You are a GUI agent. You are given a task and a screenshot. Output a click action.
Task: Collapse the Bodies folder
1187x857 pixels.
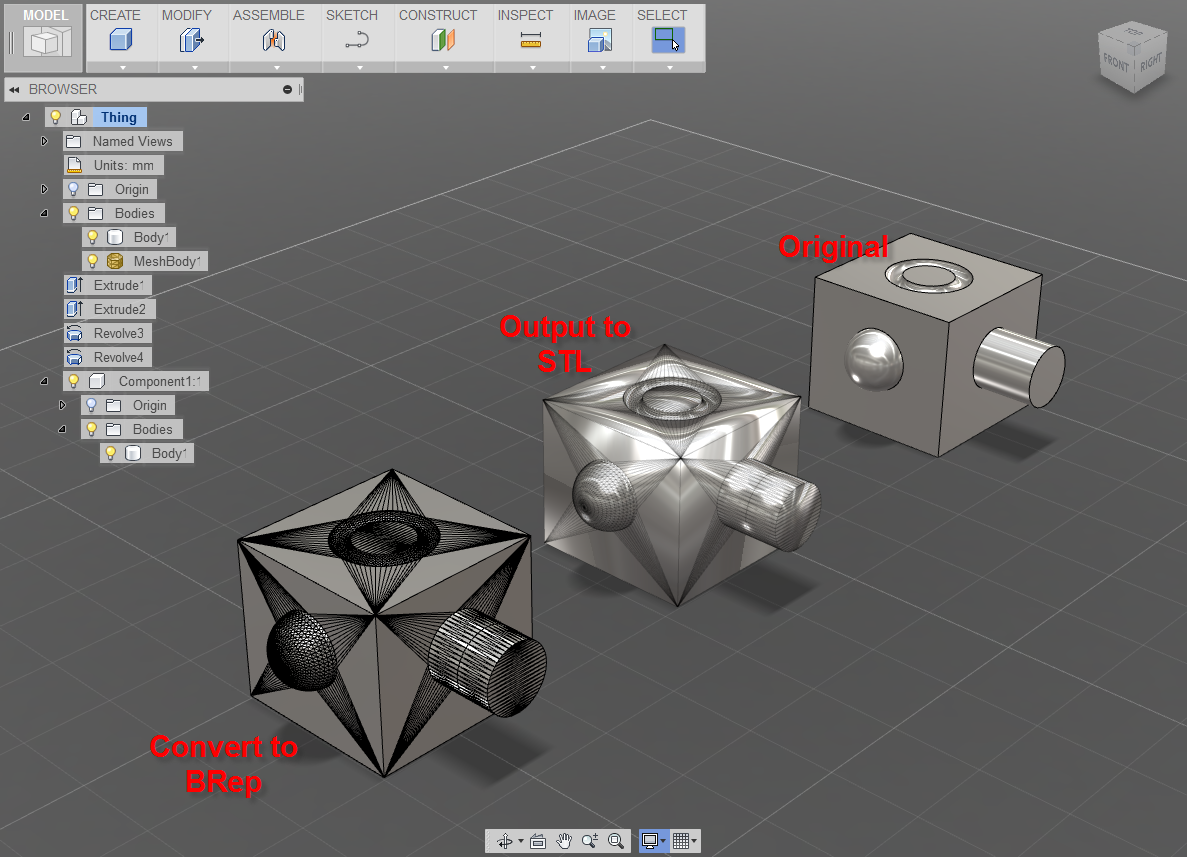click(x=43, y=213)
